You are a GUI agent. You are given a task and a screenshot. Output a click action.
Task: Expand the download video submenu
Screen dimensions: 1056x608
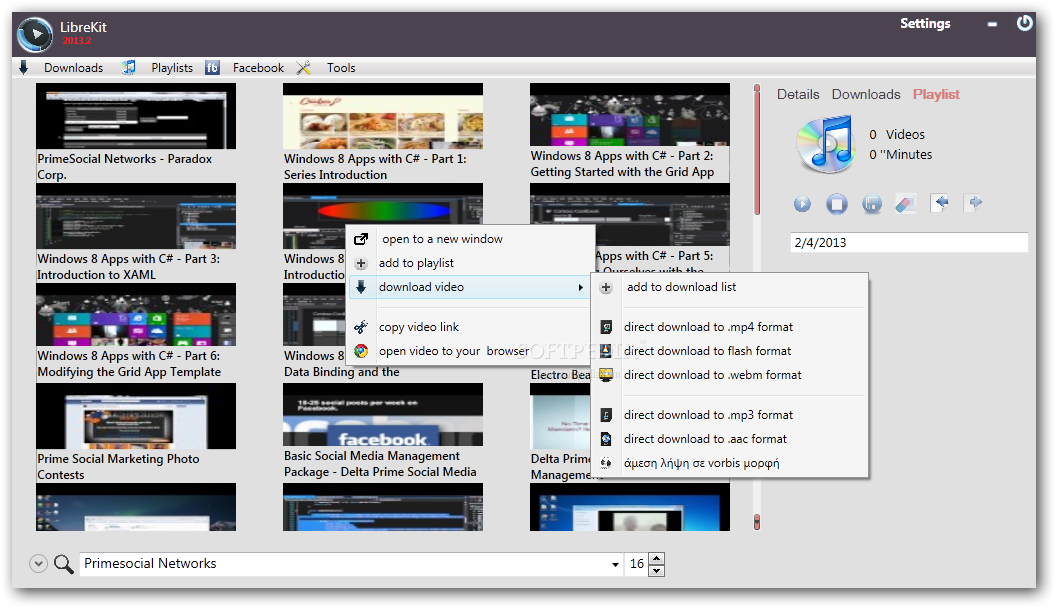pos(471,288)
